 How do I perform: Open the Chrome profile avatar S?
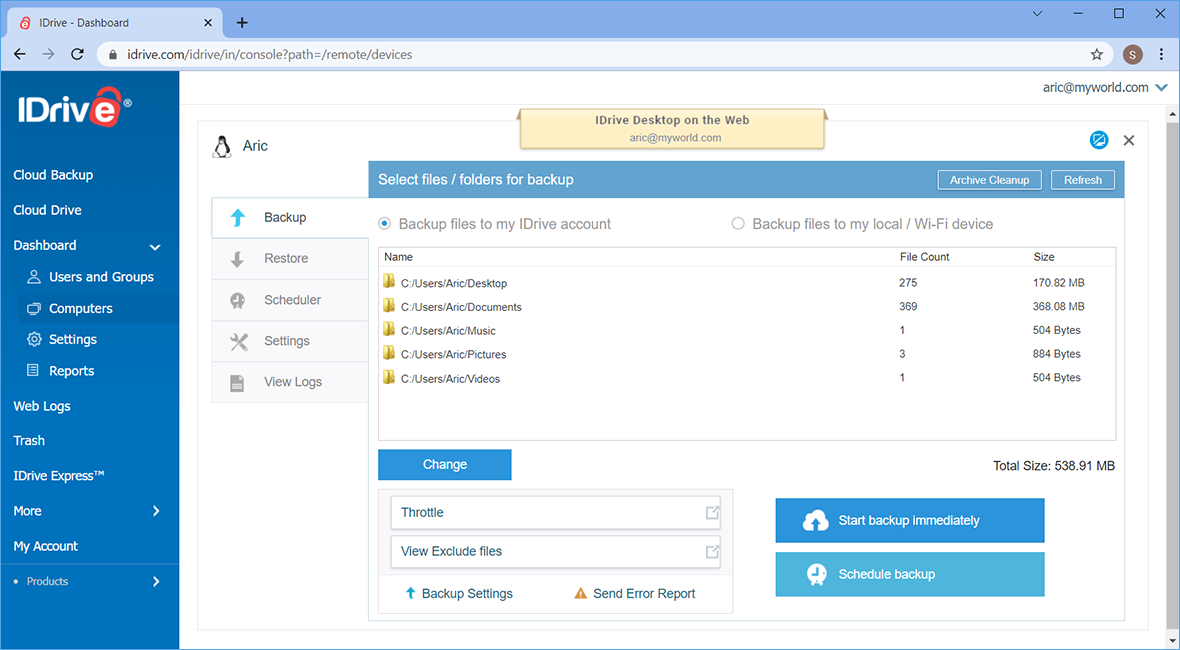coord(1133,54)
